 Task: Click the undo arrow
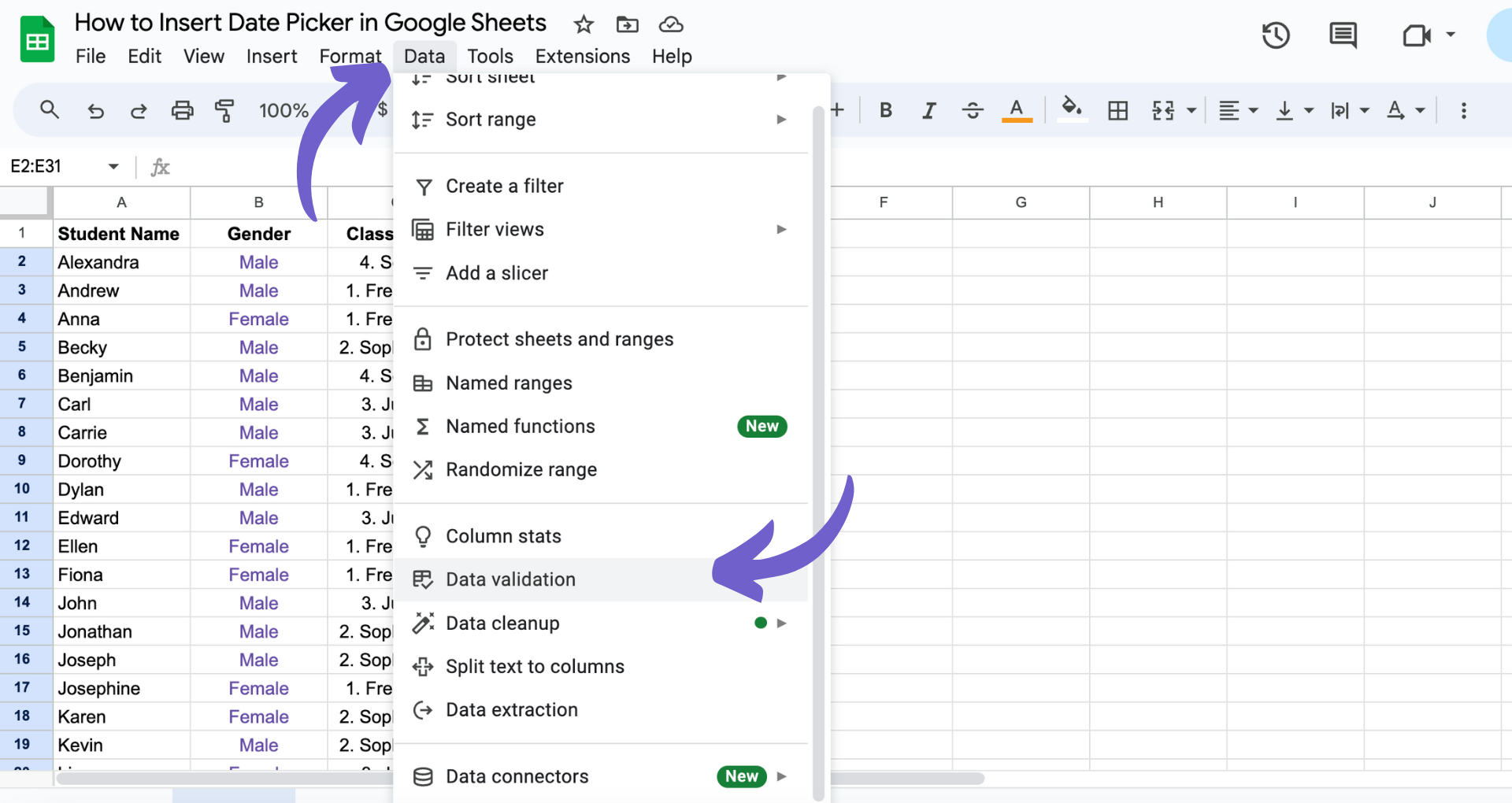tap(95, 110)
